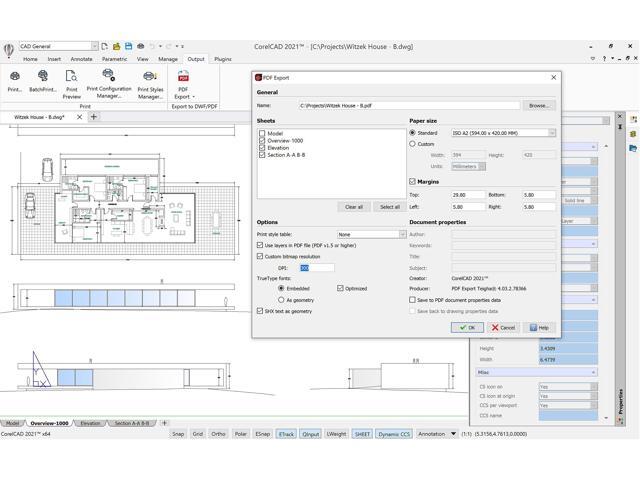The height and width of the screenshot is (480, 640).
Task: Add a new drawing tab with plus
Action: [x=93, y=117]
